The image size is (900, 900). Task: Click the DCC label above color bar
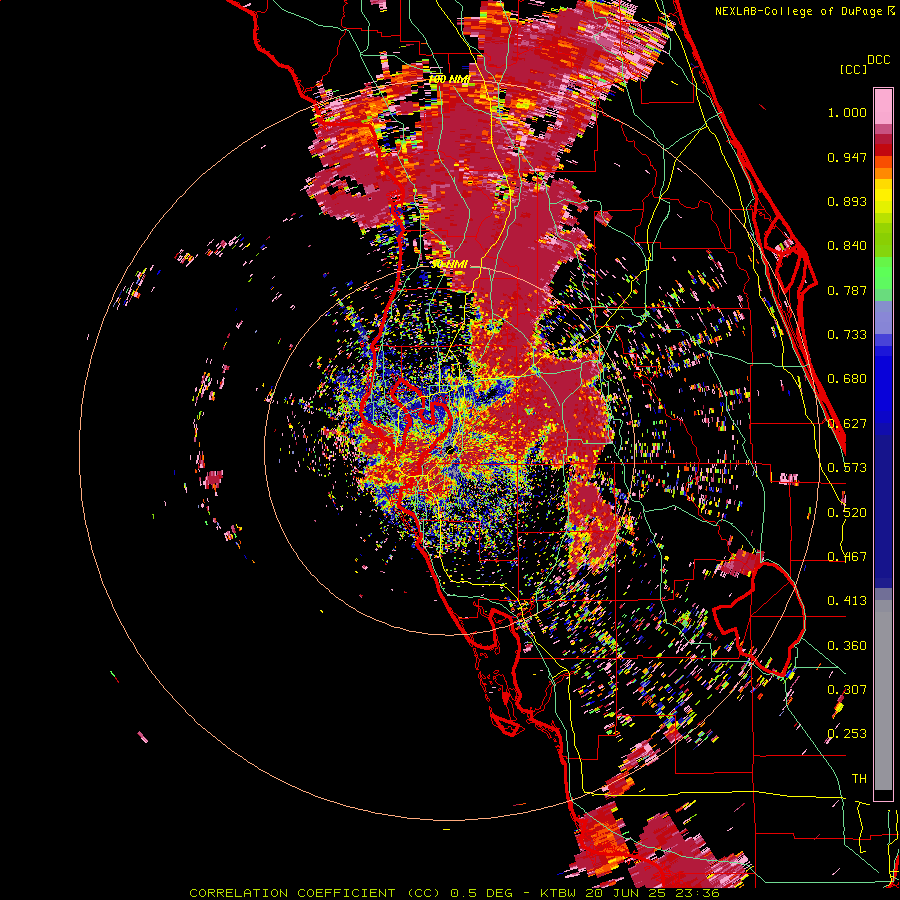(878, 60)
